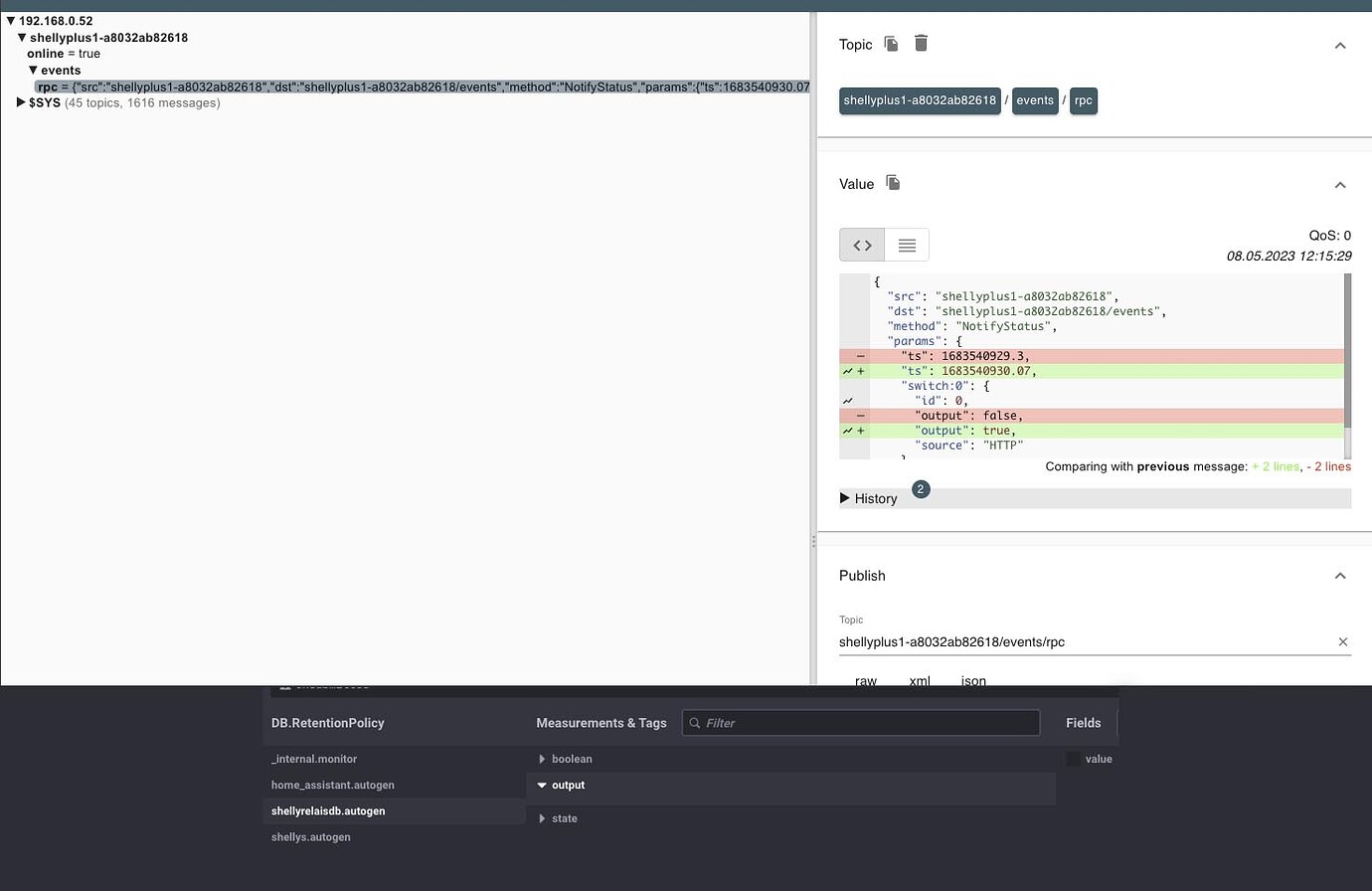Check the value checkbox in the Fields panel
The height and width of the screenshot is (891, 1372).
pos(1072,759)
